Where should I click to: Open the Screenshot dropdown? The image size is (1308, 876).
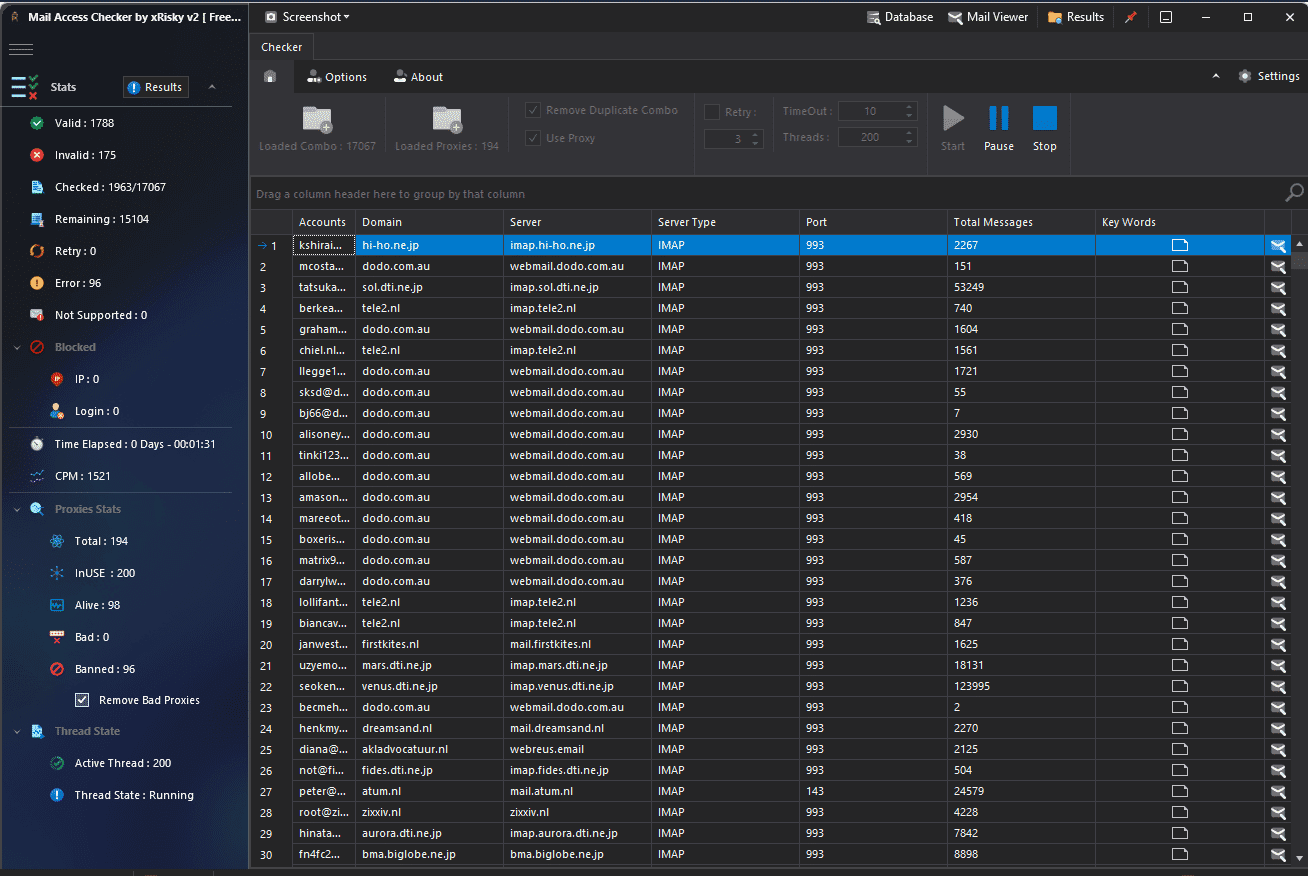coord(307,17)
